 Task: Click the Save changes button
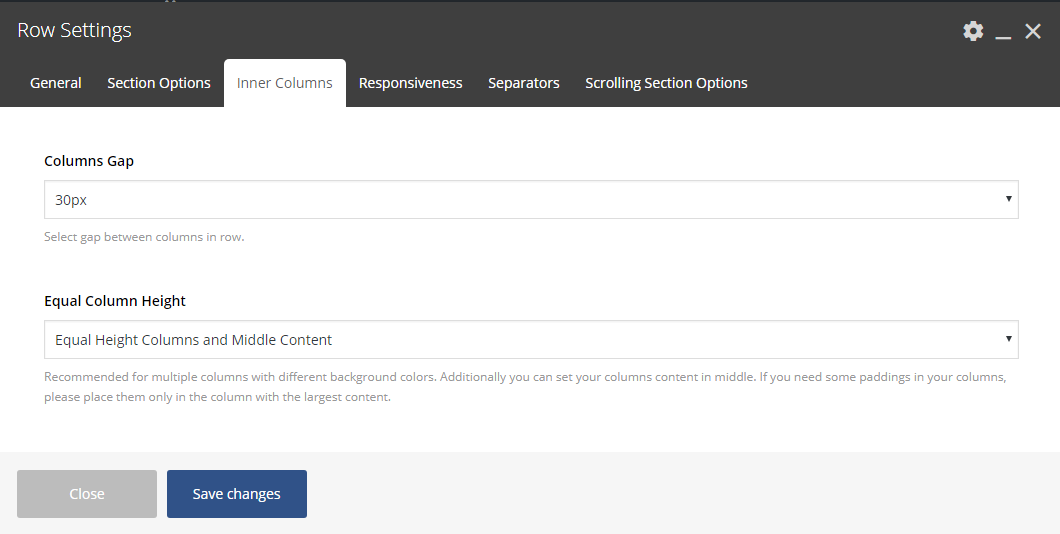(x=237, y=494)
